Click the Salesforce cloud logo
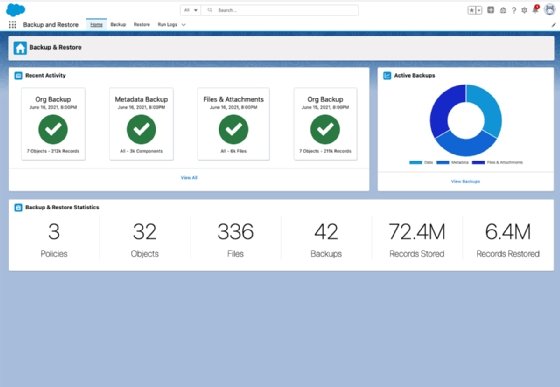 point(16,10)
